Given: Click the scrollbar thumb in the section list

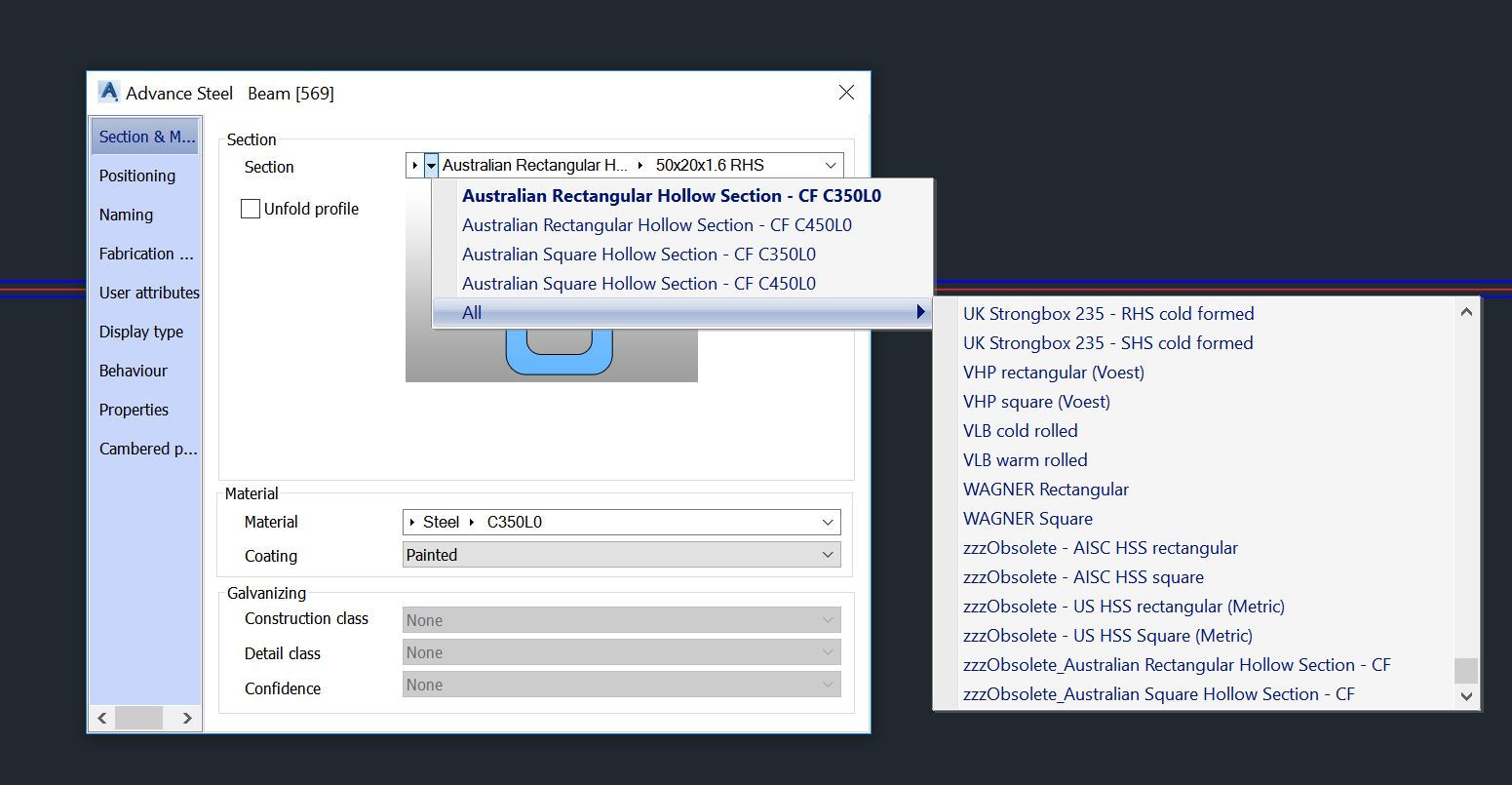Looking at the screenshot, I should (1466, 671).
